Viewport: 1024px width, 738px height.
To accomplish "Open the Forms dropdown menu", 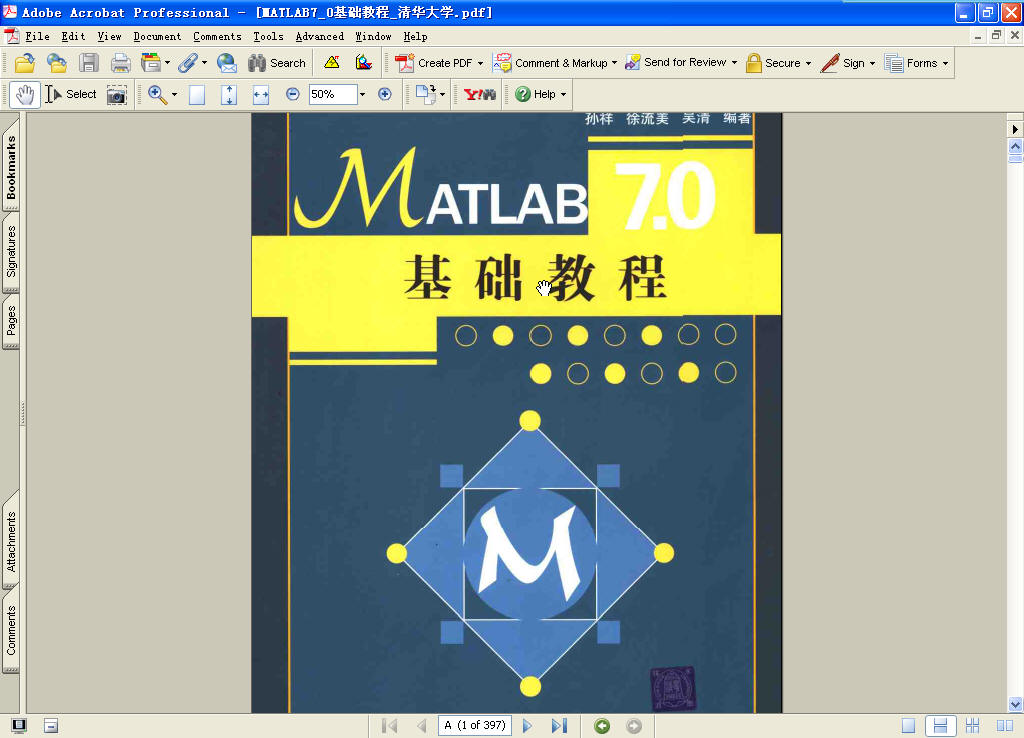I will 945,63.
